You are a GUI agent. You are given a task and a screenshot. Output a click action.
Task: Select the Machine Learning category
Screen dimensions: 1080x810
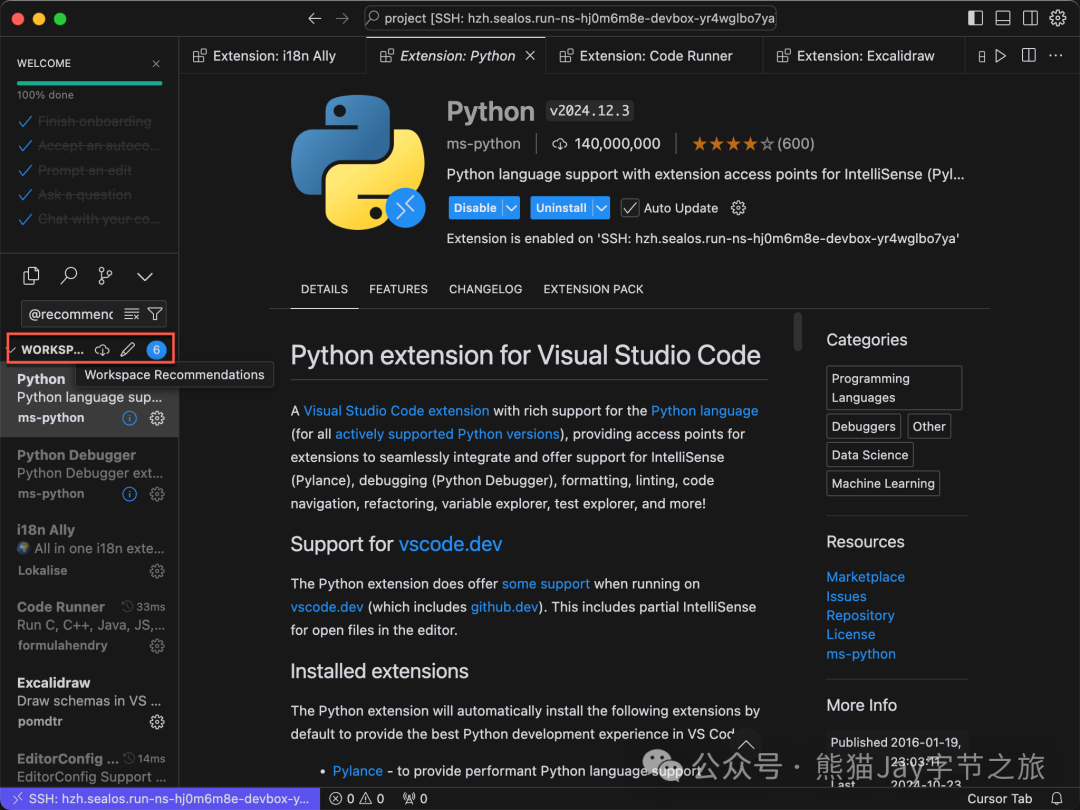point(883,484)
